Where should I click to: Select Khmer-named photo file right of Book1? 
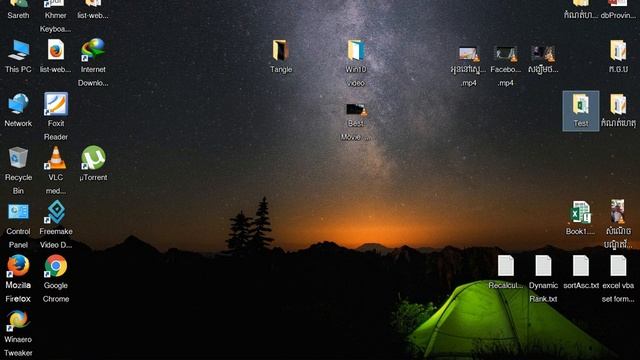[x=618, y=224]
